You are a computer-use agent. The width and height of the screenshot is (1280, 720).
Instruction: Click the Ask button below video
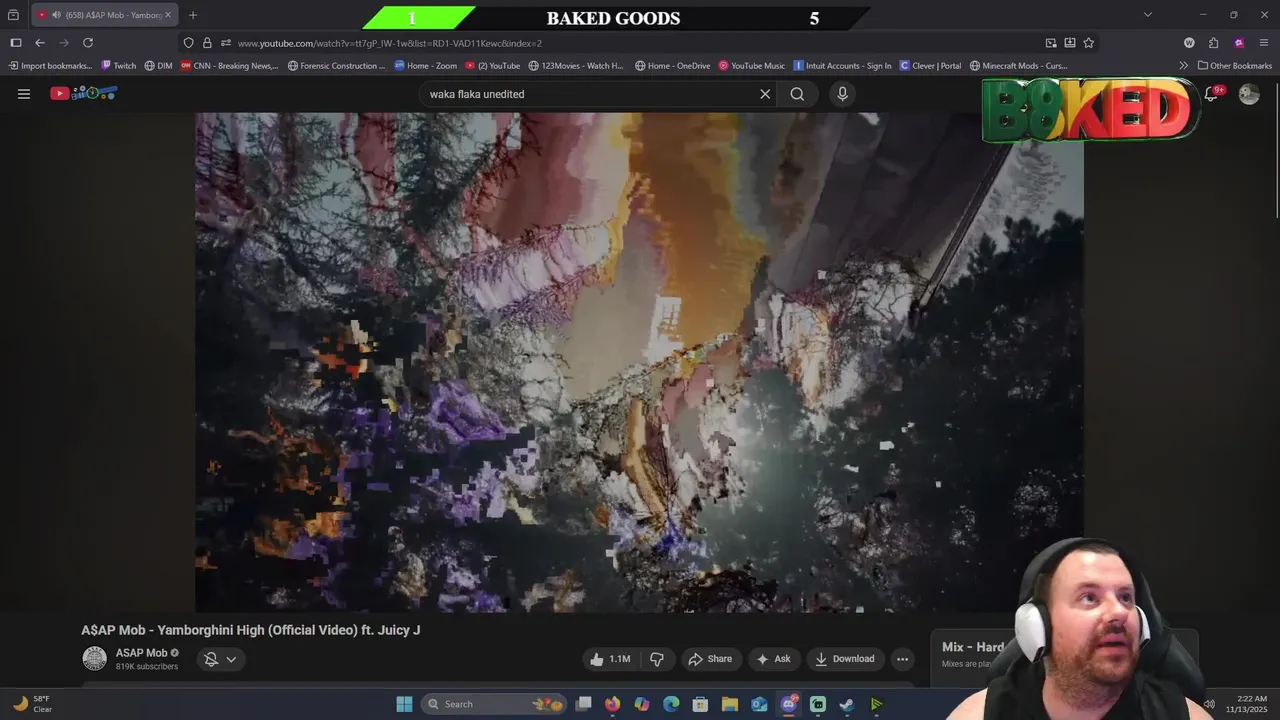point(773,659)
